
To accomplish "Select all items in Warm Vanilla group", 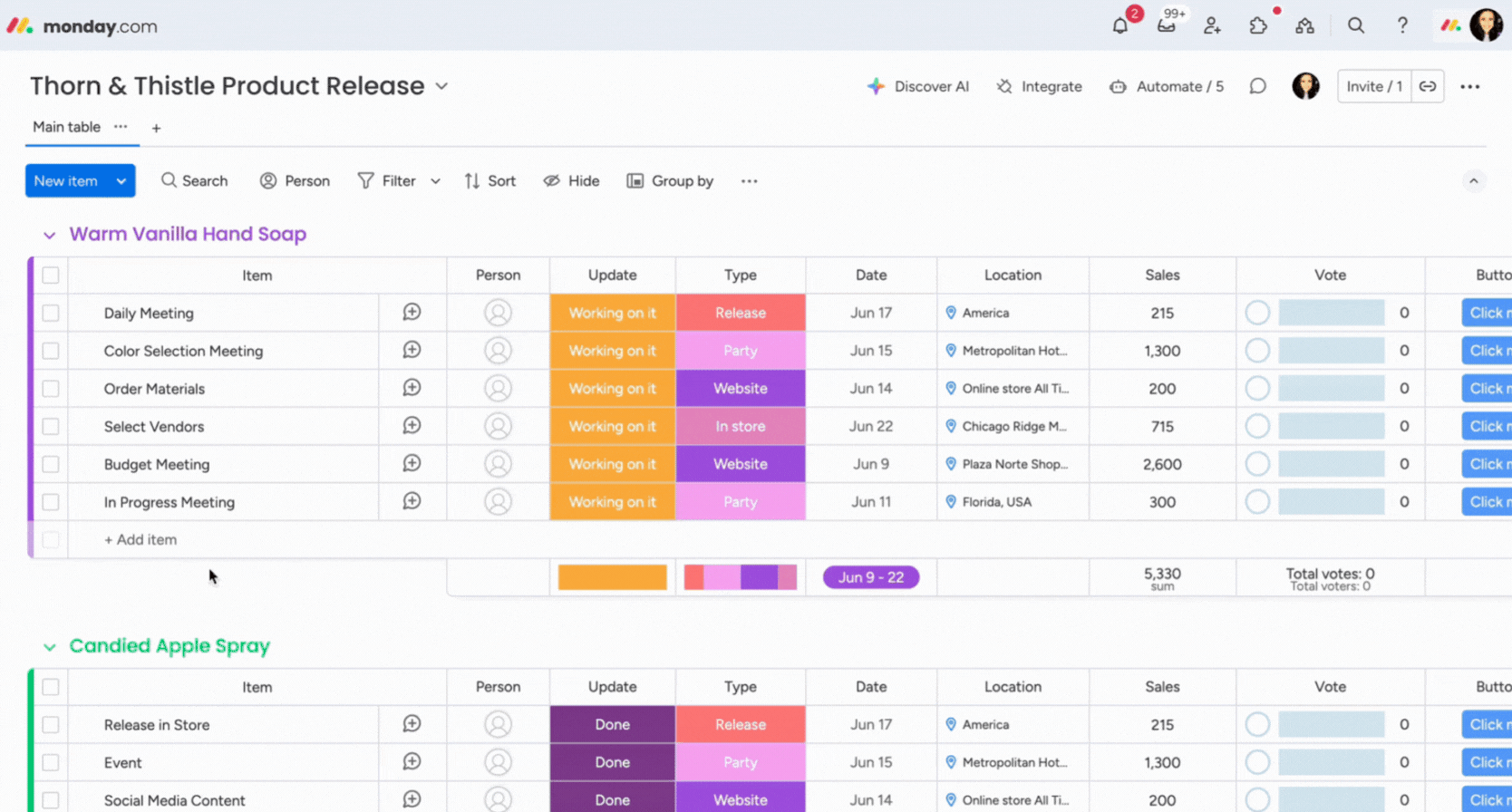I will pos(51,275).
